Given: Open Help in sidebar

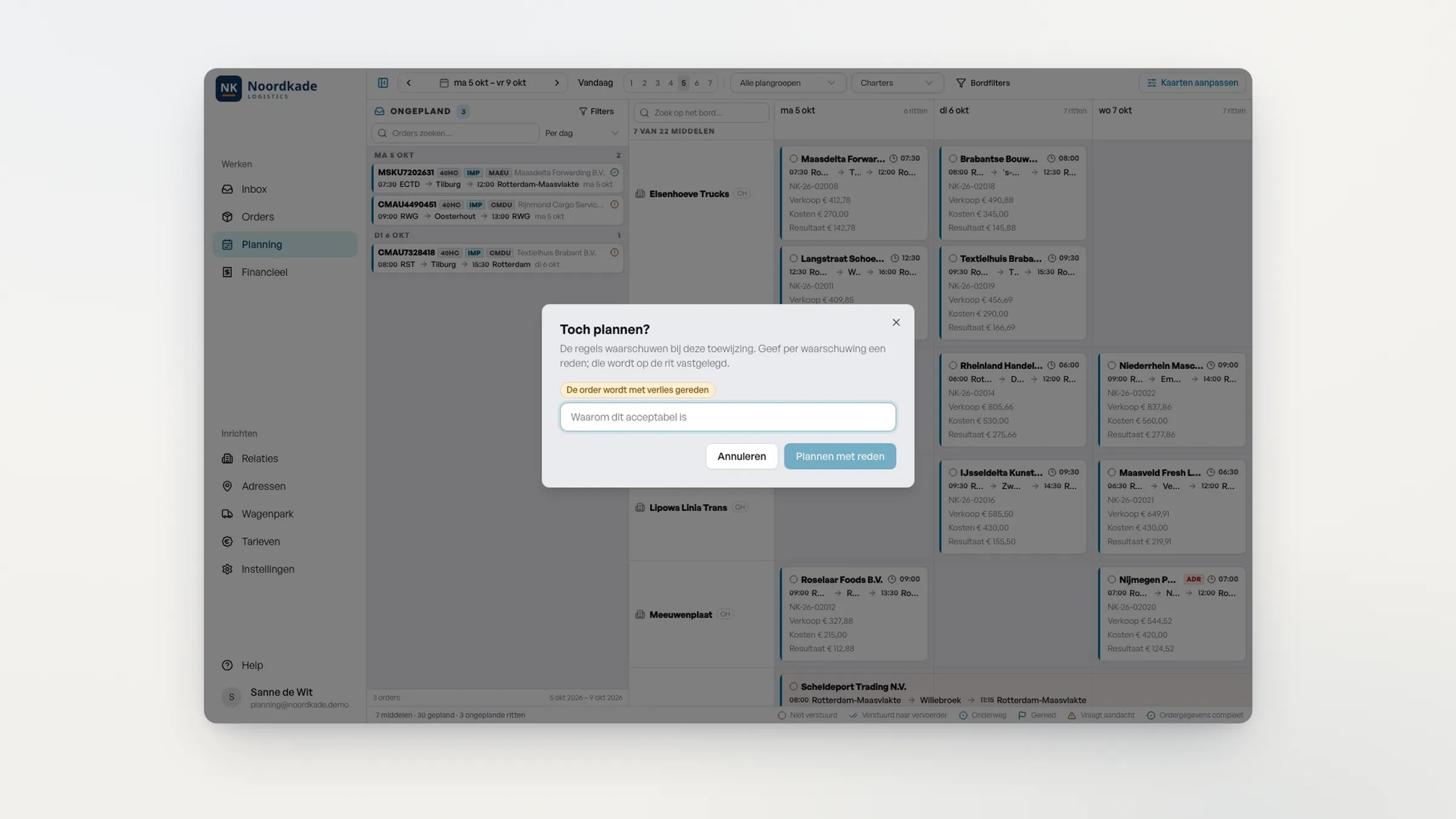Looking at the screenshot, I should 285,666.
